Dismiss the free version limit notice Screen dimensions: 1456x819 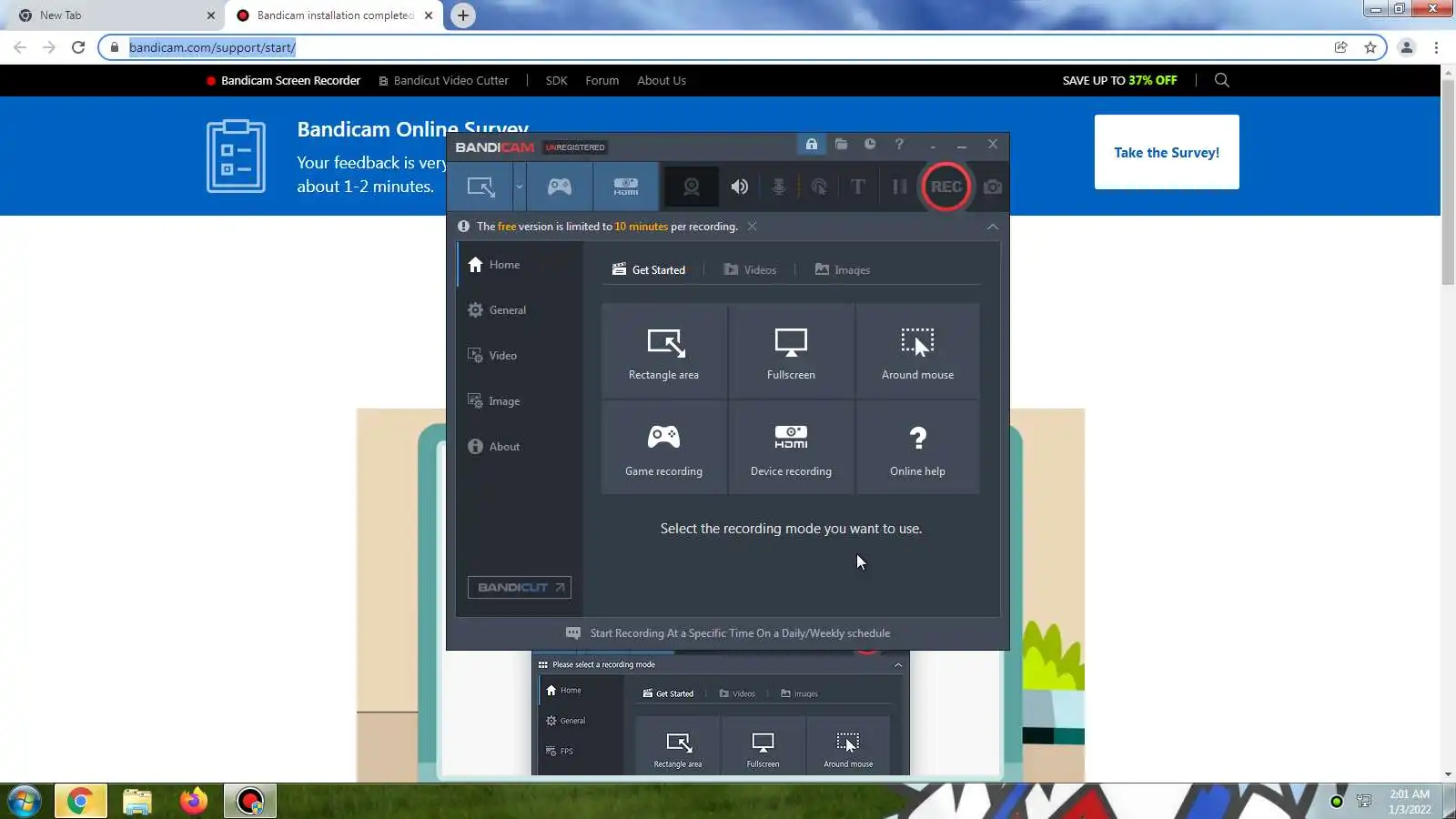point(752,227)
